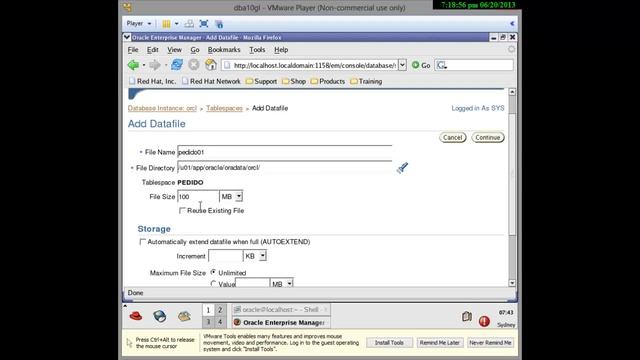This screenshot has height=360, width=640.
Task: Click the scrollbar down arrow
Action: (x=512, y=283)
